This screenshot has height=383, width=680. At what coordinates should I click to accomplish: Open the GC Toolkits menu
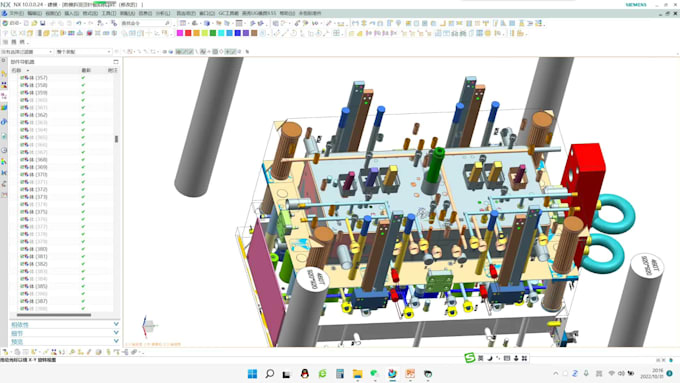click(229, 13)
